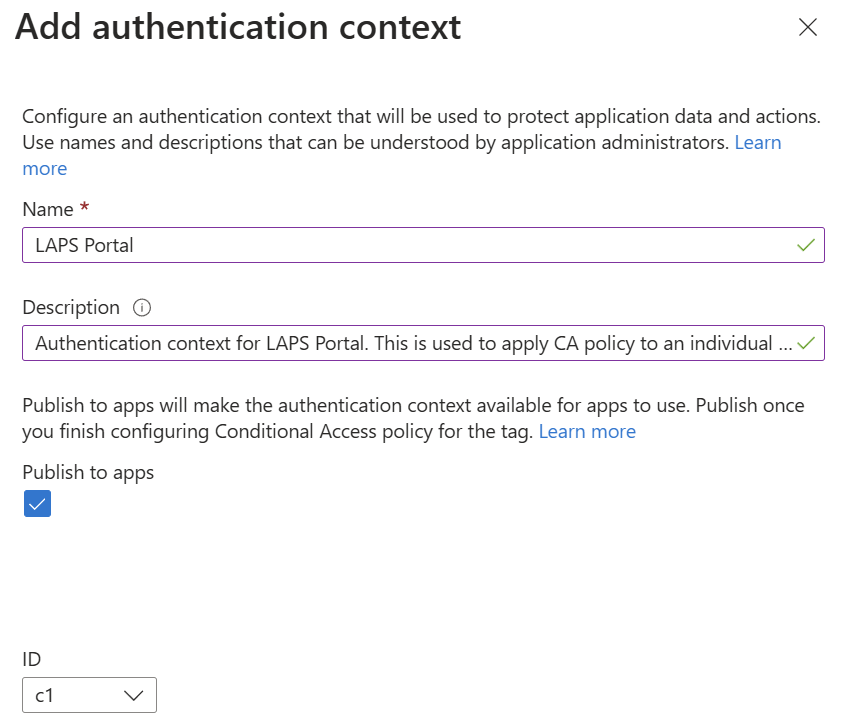The image size is (849, 724).
Task: Select the c1 value in ID box
Action: point(45,695)
